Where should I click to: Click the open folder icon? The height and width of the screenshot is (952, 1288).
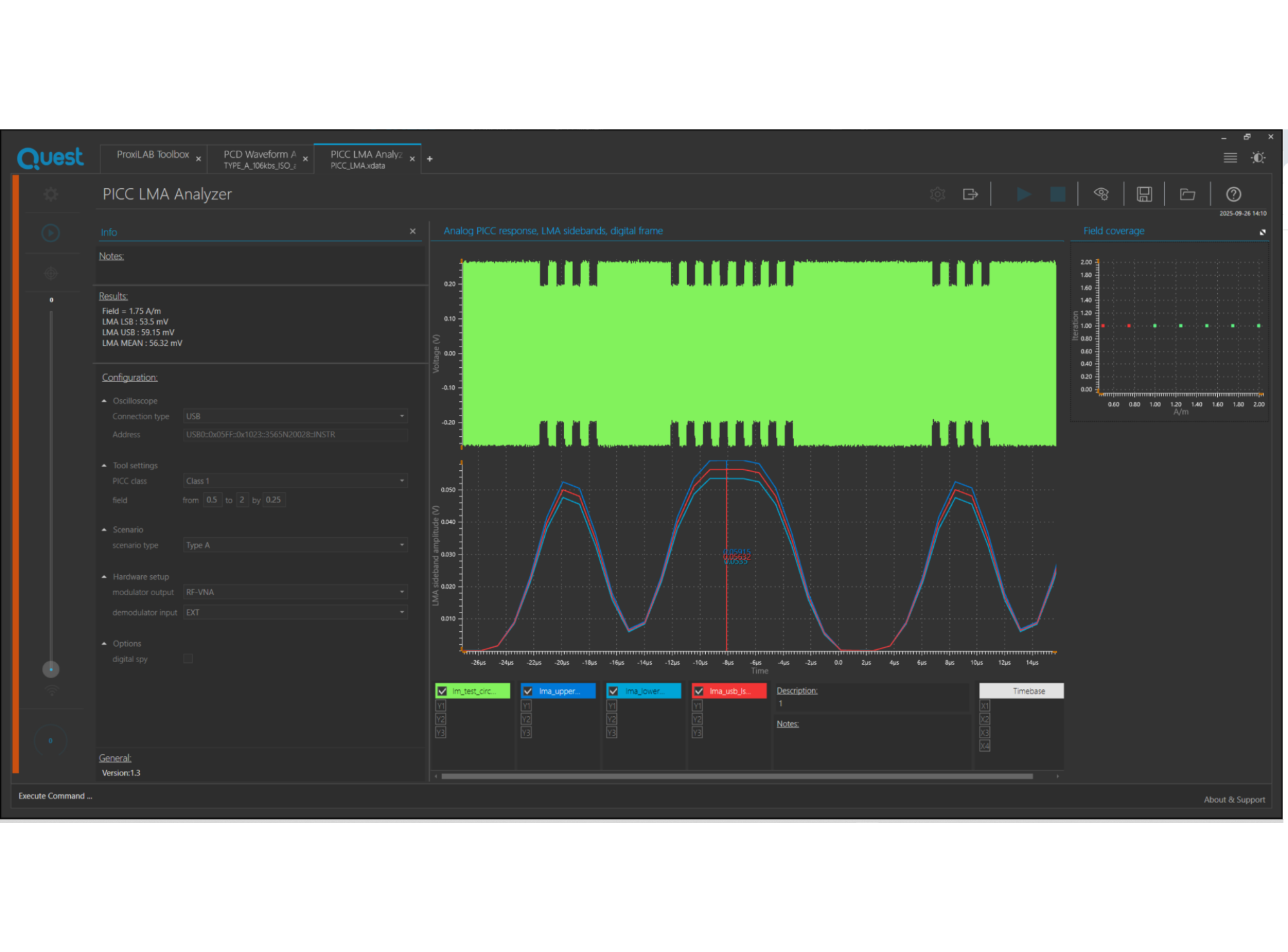tap(1188, 194)
